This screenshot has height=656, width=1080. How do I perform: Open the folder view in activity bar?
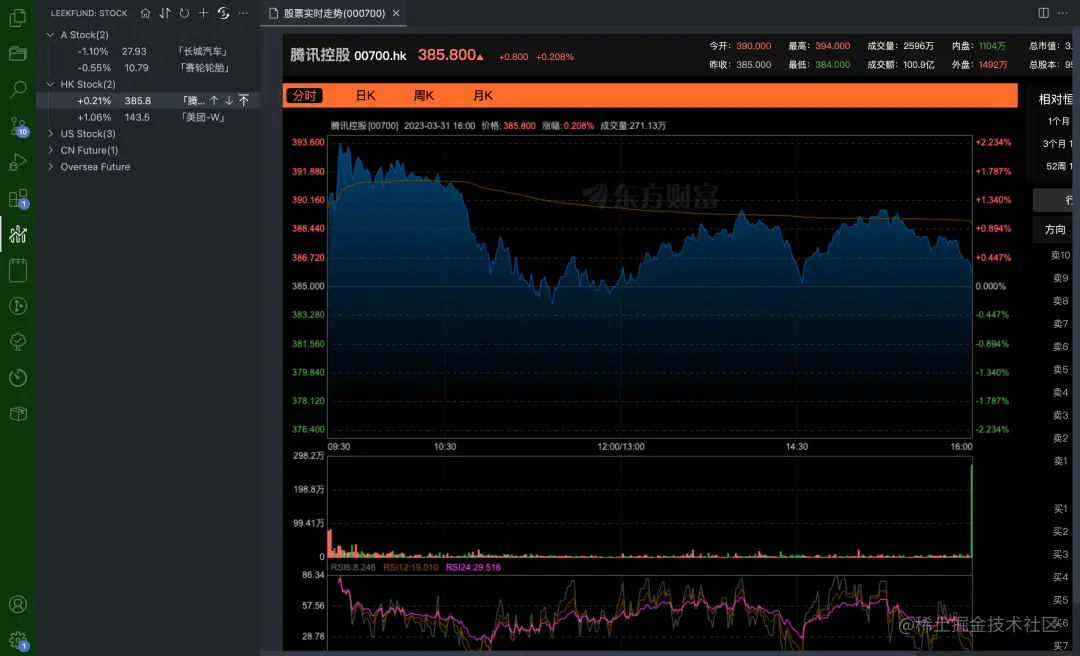(x=18, y=54)
